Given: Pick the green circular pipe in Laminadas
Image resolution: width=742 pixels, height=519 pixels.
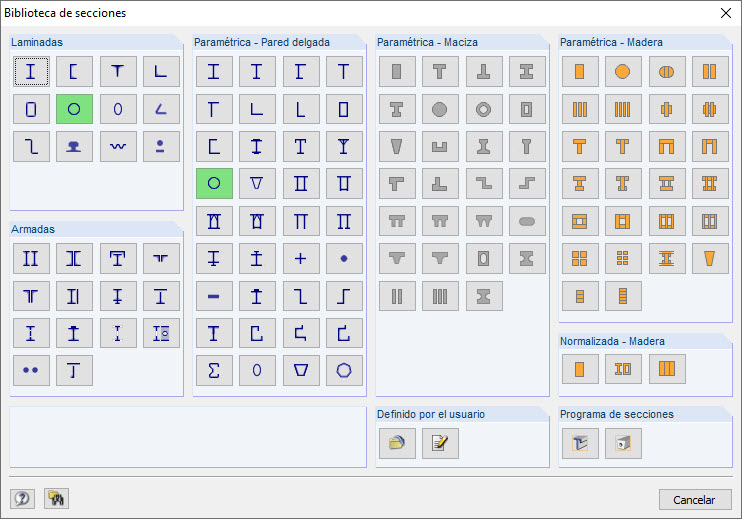Looking at the screenshot, I should (x=74, y=109).
